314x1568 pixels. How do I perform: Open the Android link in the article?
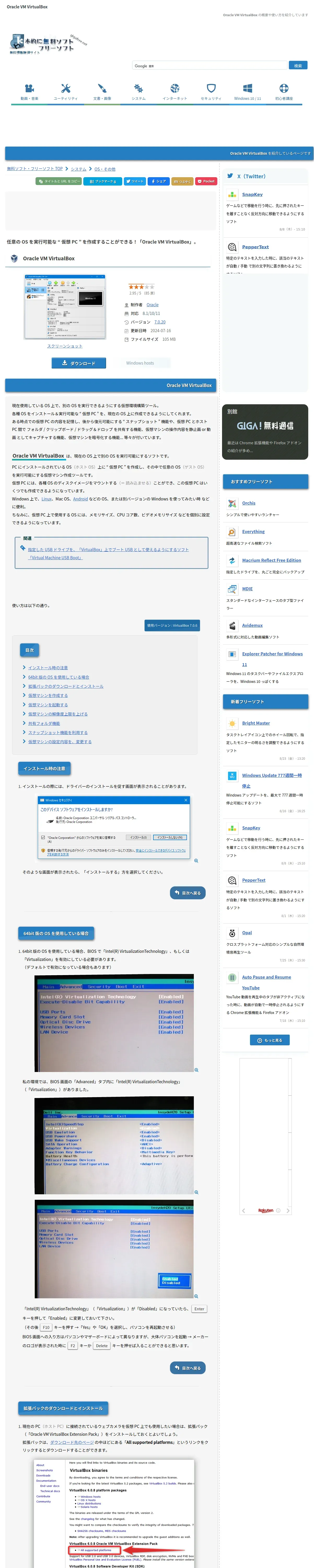tap(80, 499)
